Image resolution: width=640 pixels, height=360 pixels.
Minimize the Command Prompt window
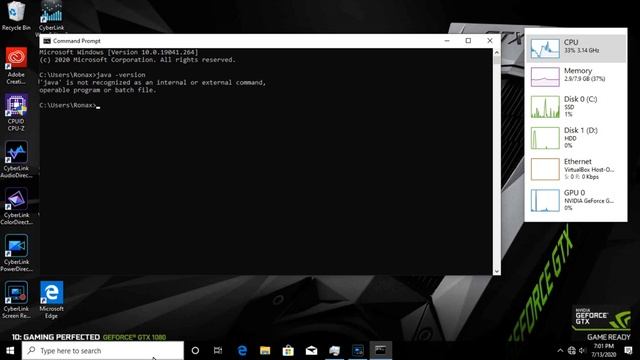click(x=447, y=41)
